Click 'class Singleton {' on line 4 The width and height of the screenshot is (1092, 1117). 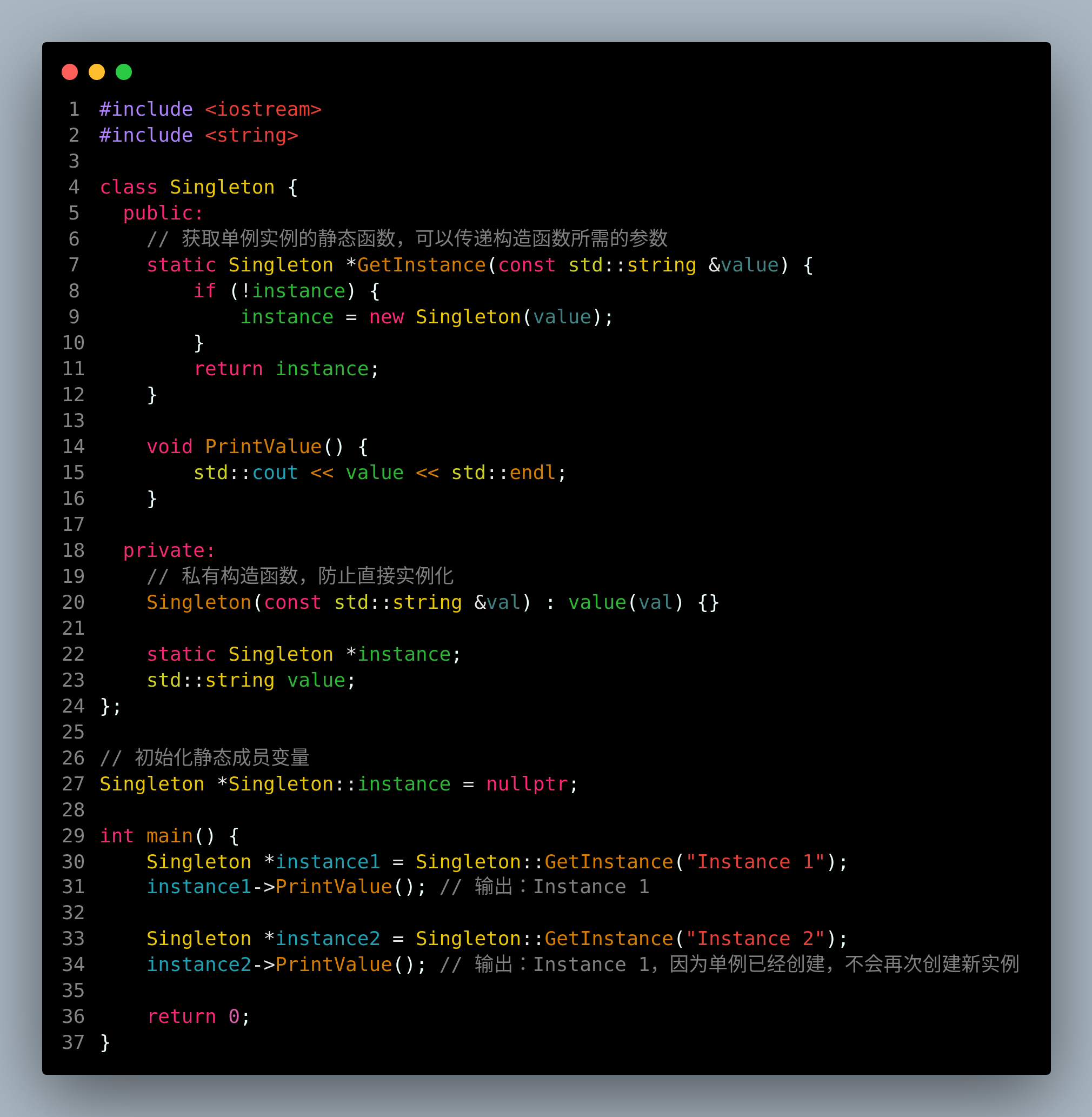pyautogui.click(x=198, y=187)
